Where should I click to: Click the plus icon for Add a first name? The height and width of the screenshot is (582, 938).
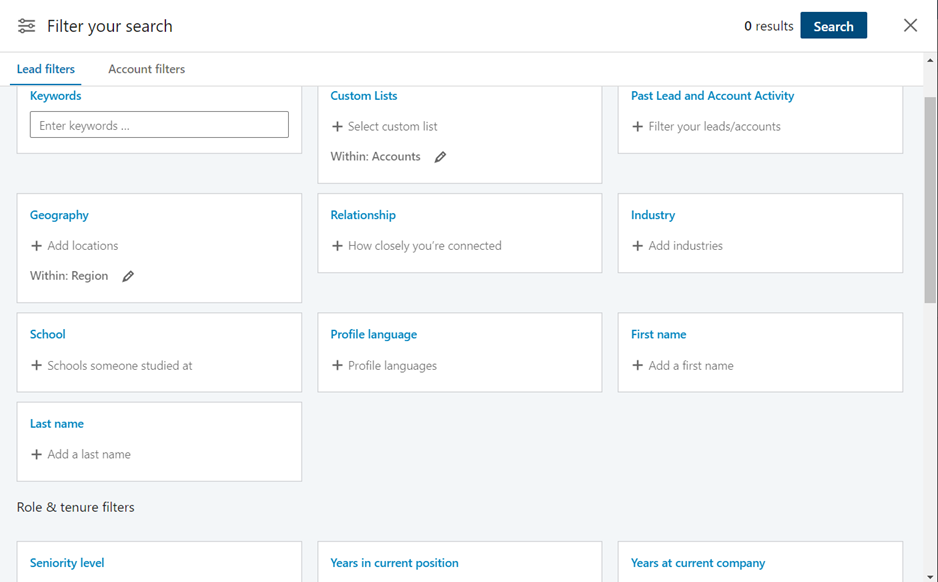[x=638, y=365]
